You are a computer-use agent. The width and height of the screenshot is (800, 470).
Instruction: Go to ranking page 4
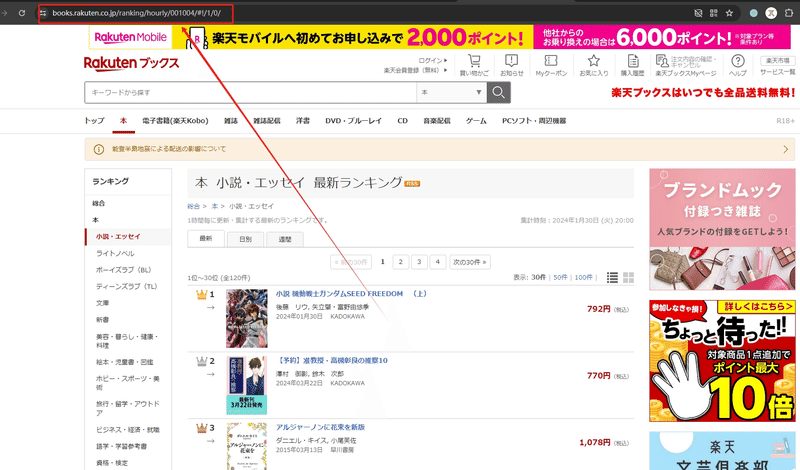[437, 262]
